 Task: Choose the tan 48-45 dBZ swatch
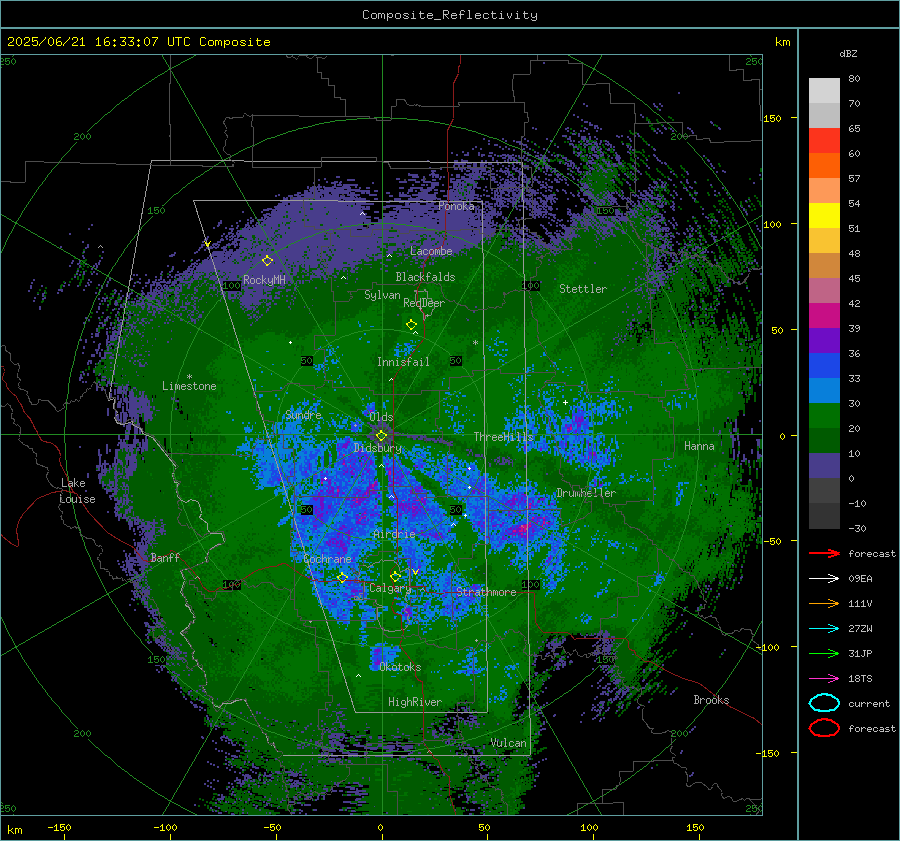click(824, 265)
